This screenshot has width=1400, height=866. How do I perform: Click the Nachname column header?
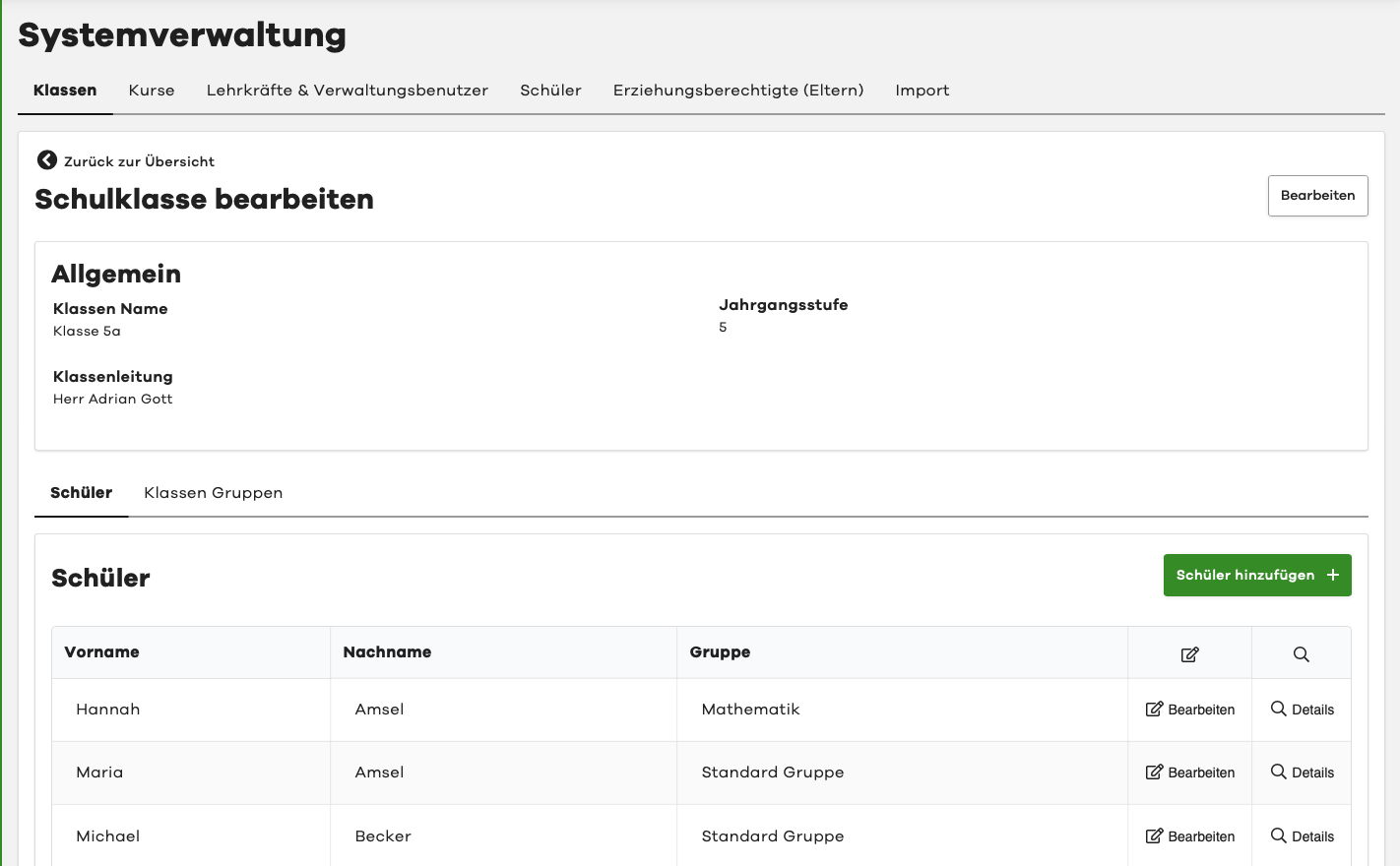coord(387,652)
